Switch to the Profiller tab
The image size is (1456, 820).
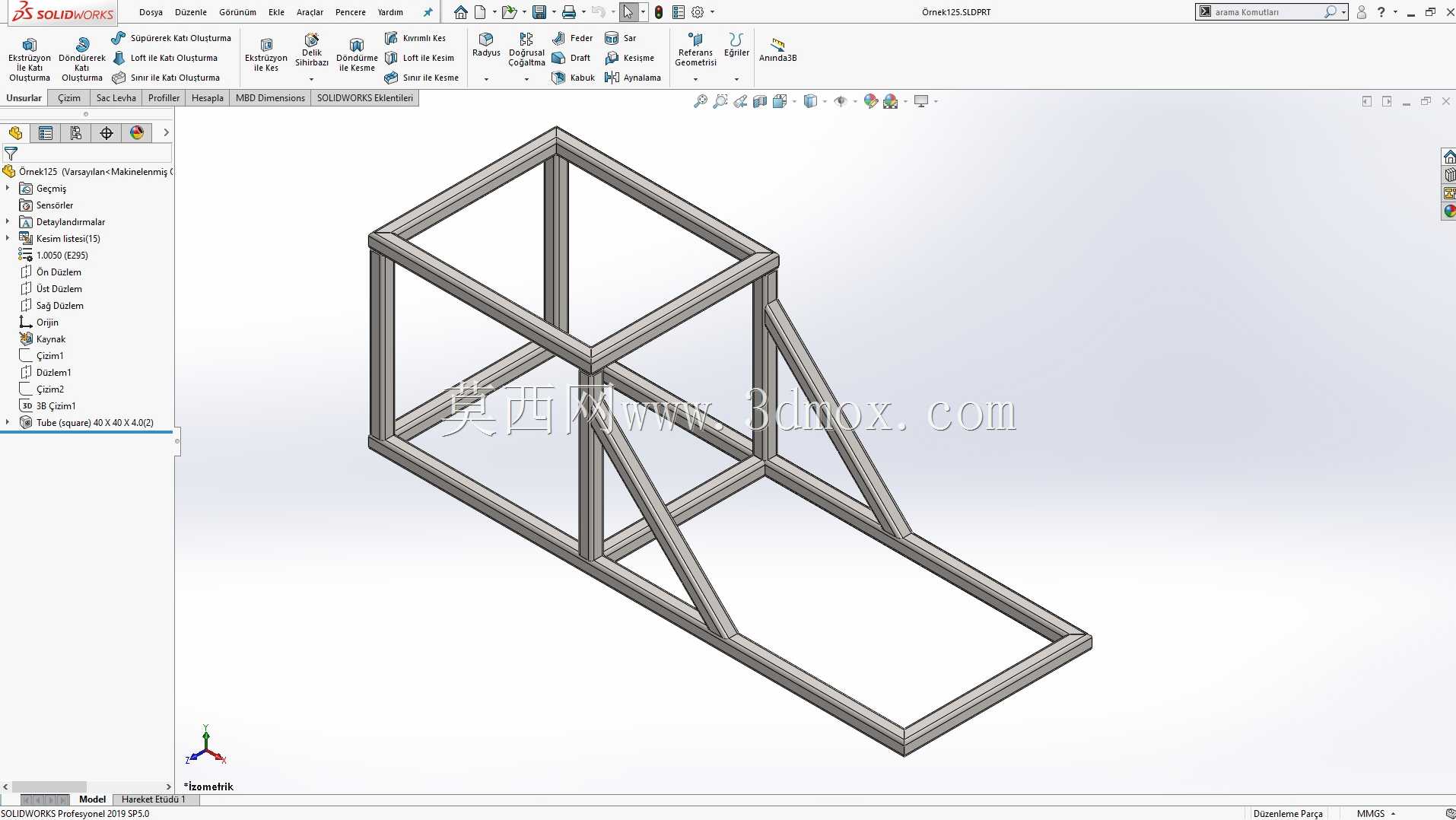(164, 98)
